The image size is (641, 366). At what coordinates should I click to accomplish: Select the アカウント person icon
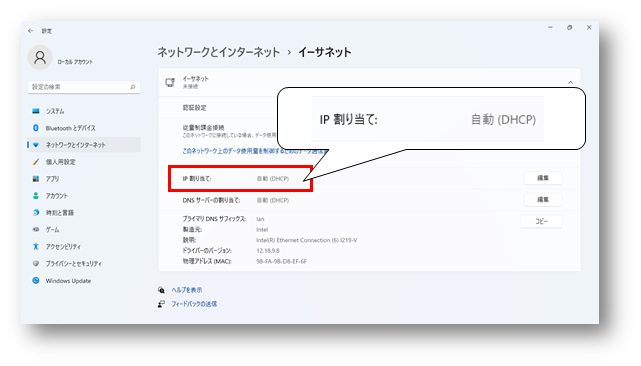[36, 196]
